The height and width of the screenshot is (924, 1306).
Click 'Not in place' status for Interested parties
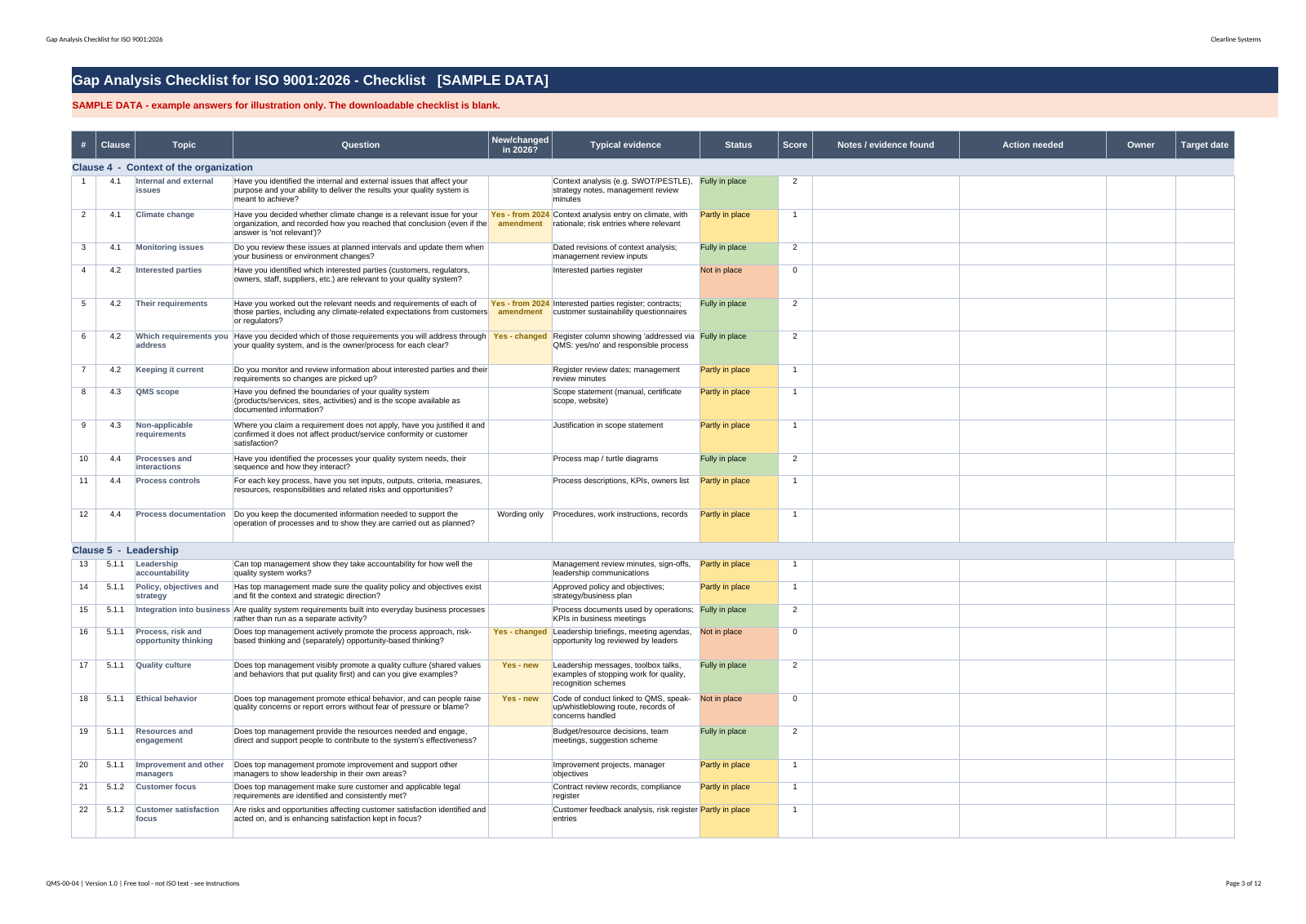coord(739,281)
